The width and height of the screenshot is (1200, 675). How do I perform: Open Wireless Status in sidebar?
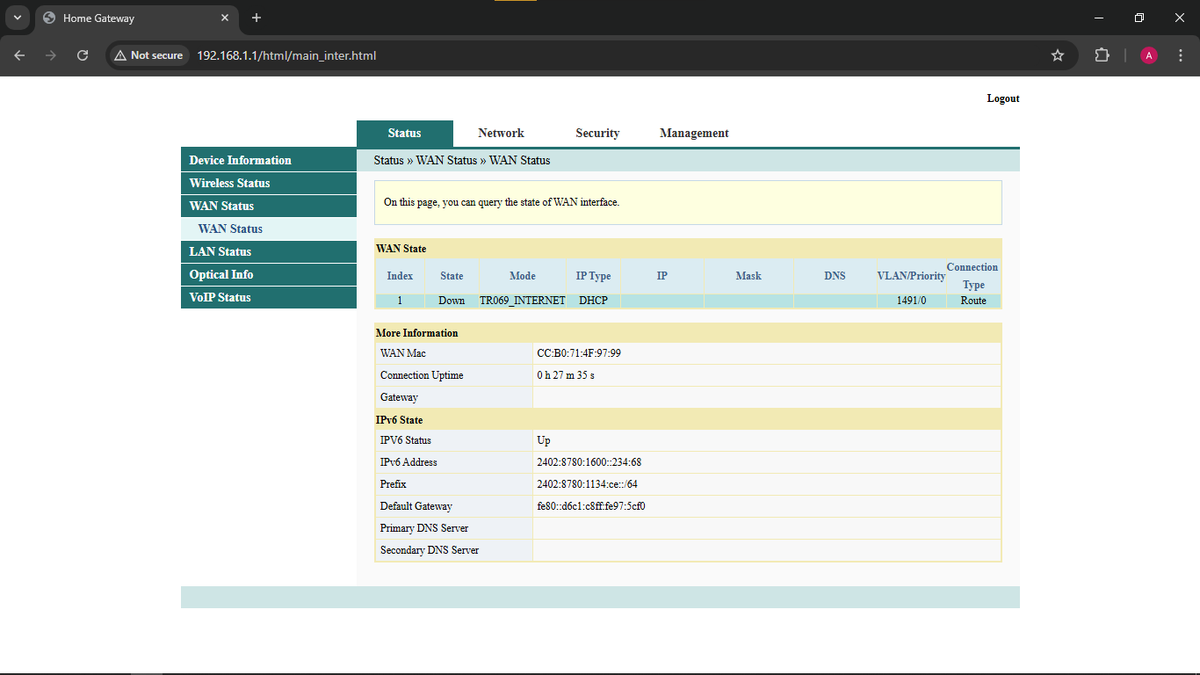(x=269, y=183)
